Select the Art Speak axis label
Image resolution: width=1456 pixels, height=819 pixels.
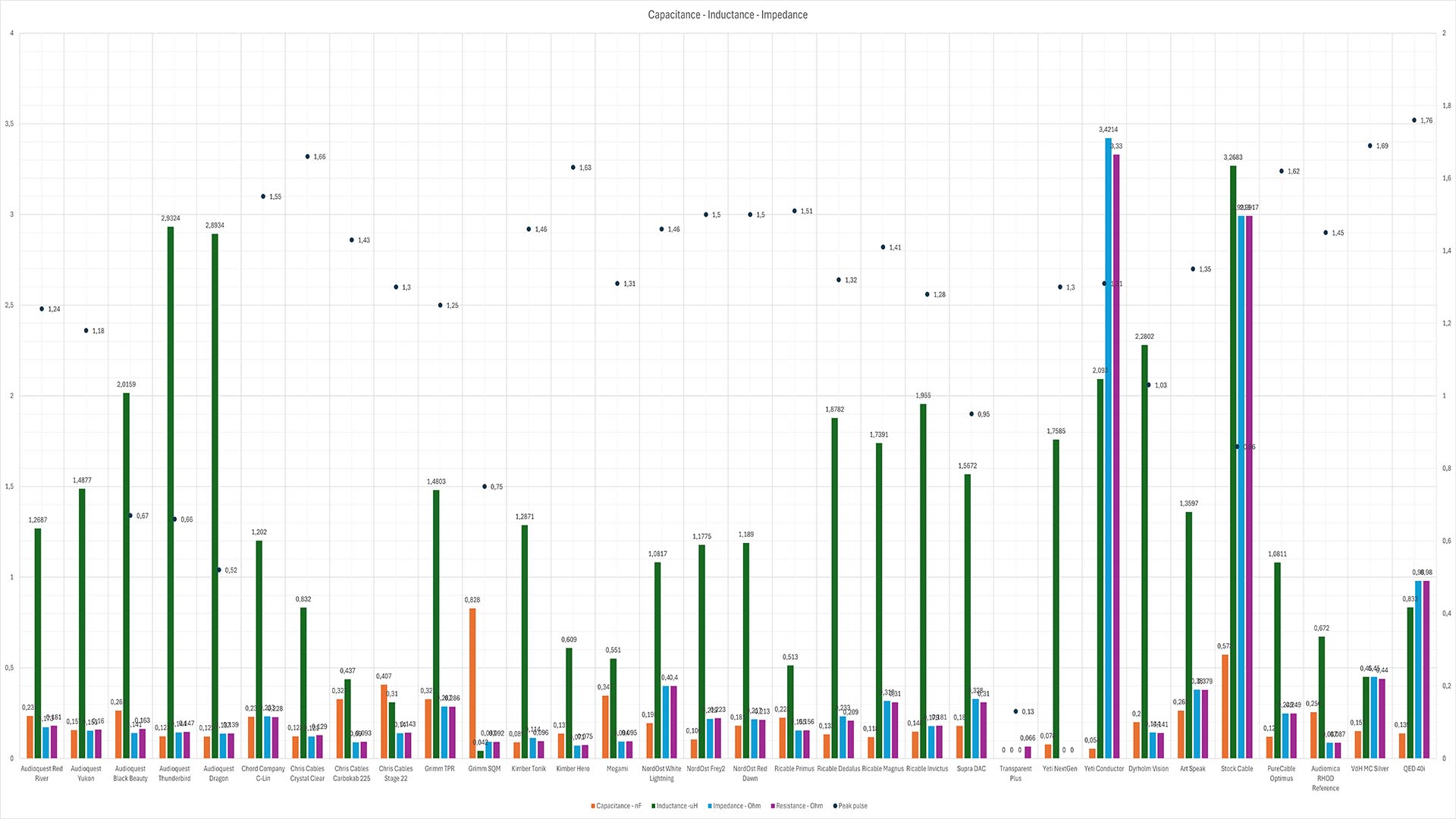(x=1193, y=769)
